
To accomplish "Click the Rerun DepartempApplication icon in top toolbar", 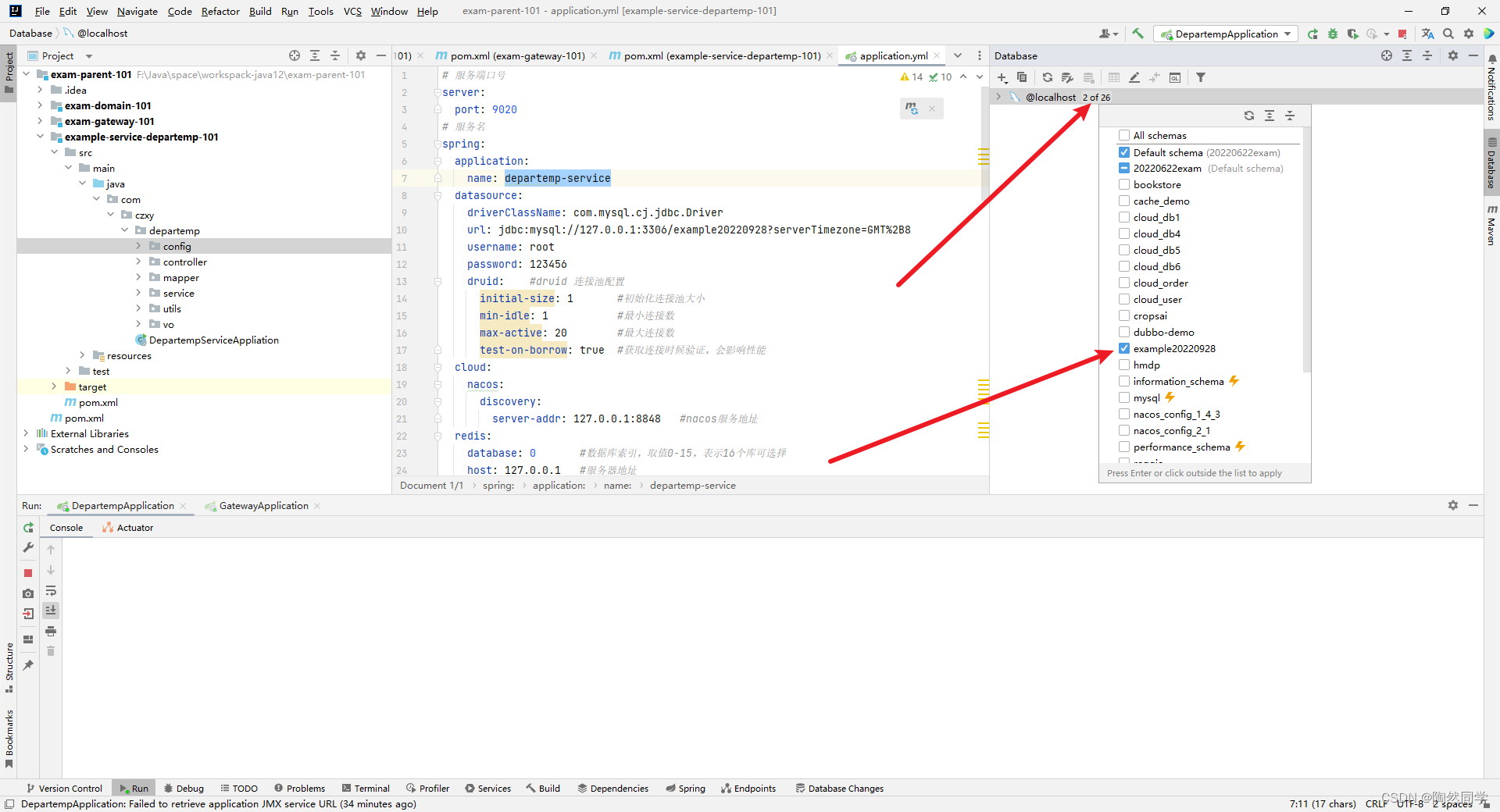I will tap(1312, 34).
